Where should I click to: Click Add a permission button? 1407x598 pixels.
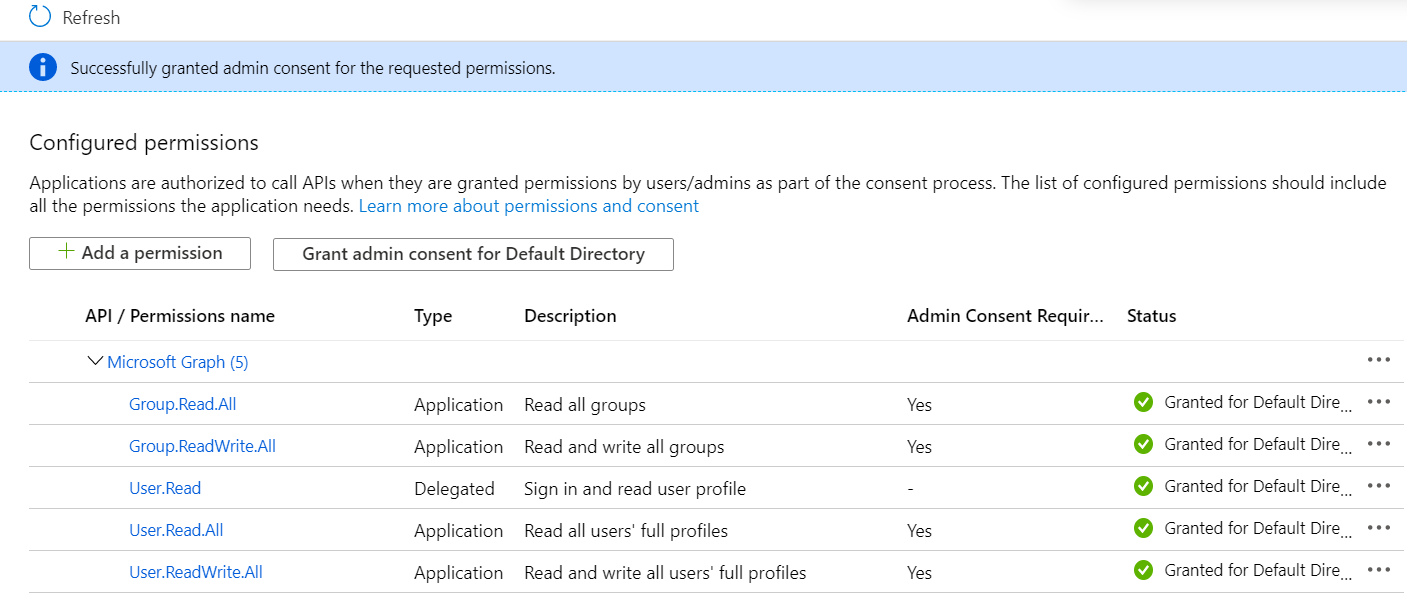[x=140, y=253]
